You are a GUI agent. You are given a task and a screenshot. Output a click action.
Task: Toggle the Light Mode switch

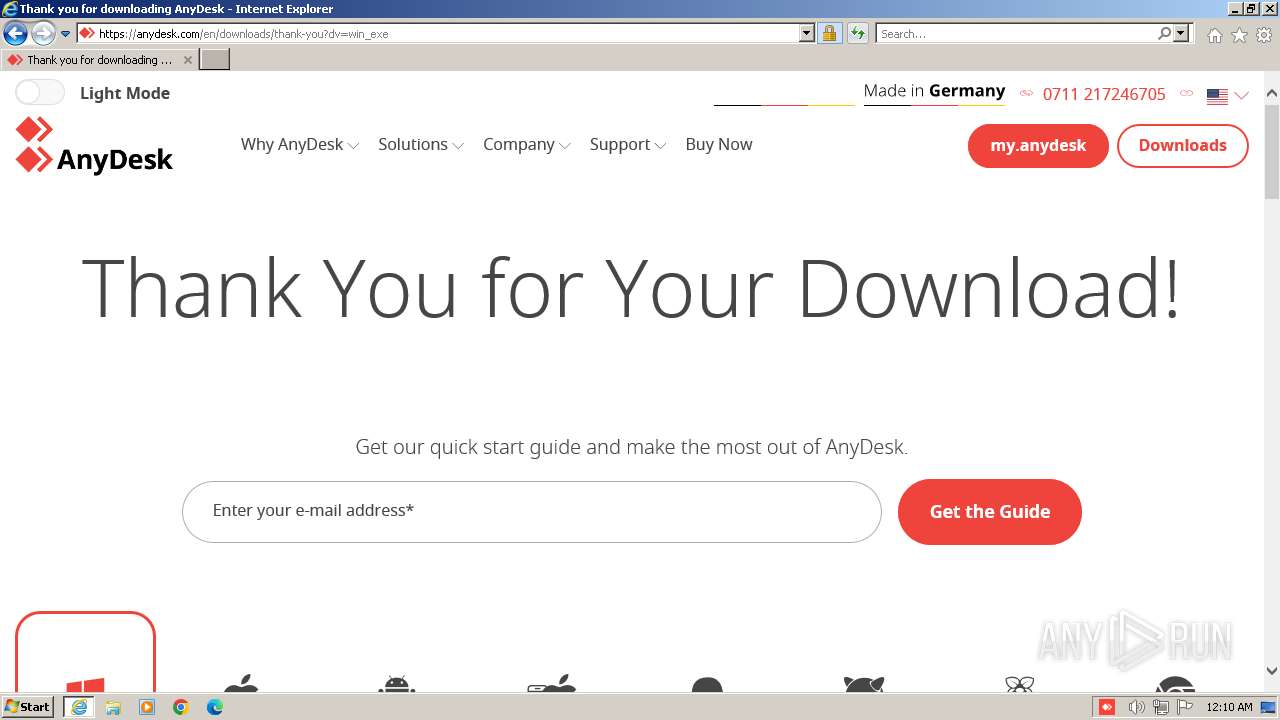click(40, 93)
